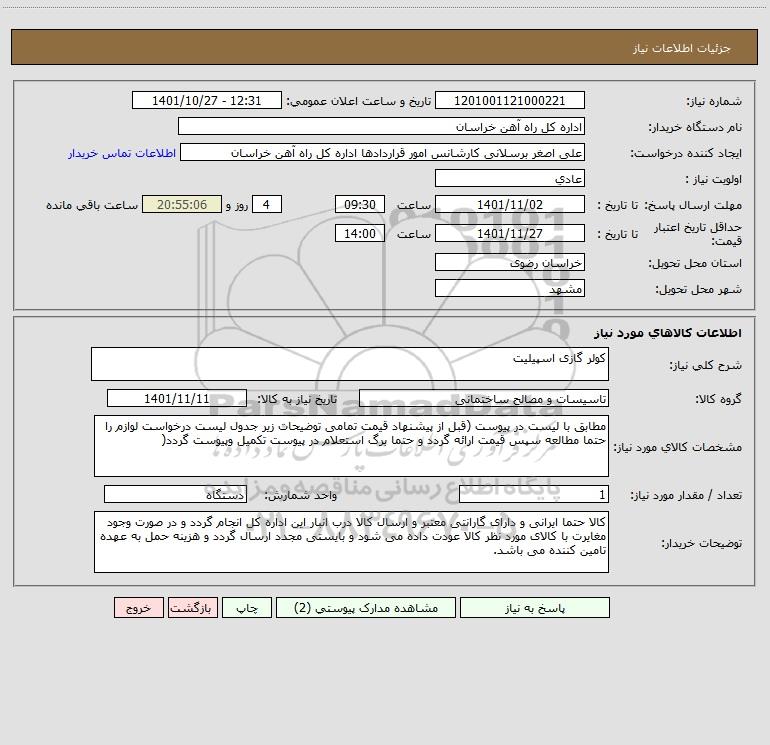The image size is (770, 745).
Task: Click the label تاریخ نیاز به کالا
Action: (298, 399)
